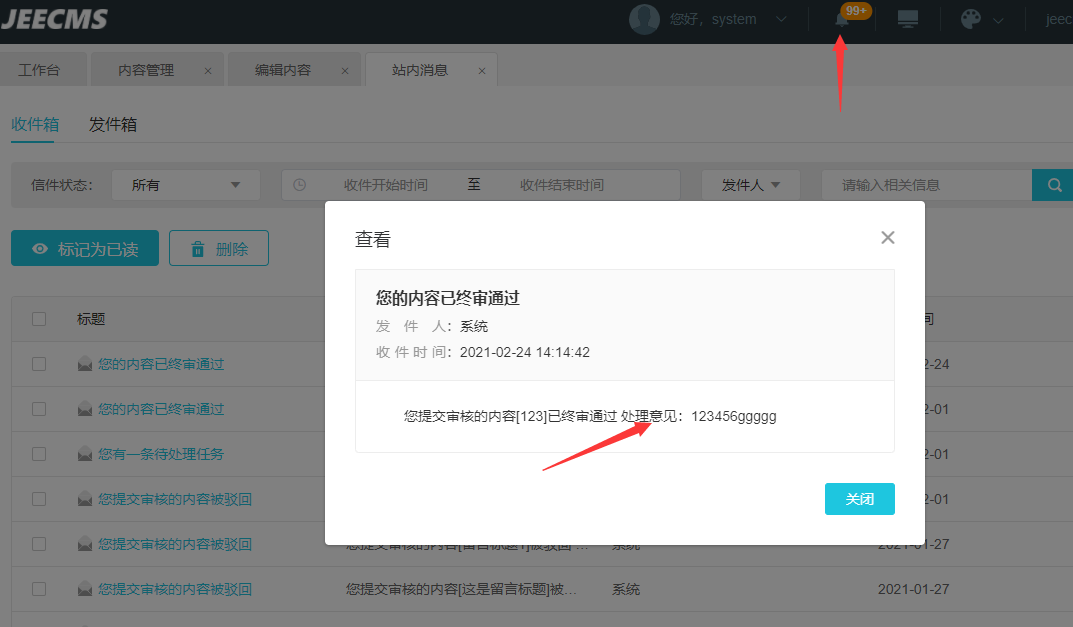Check the box for the second 终审通过 row
Screen dimensions: 1073x627
(x=39, y=409)
